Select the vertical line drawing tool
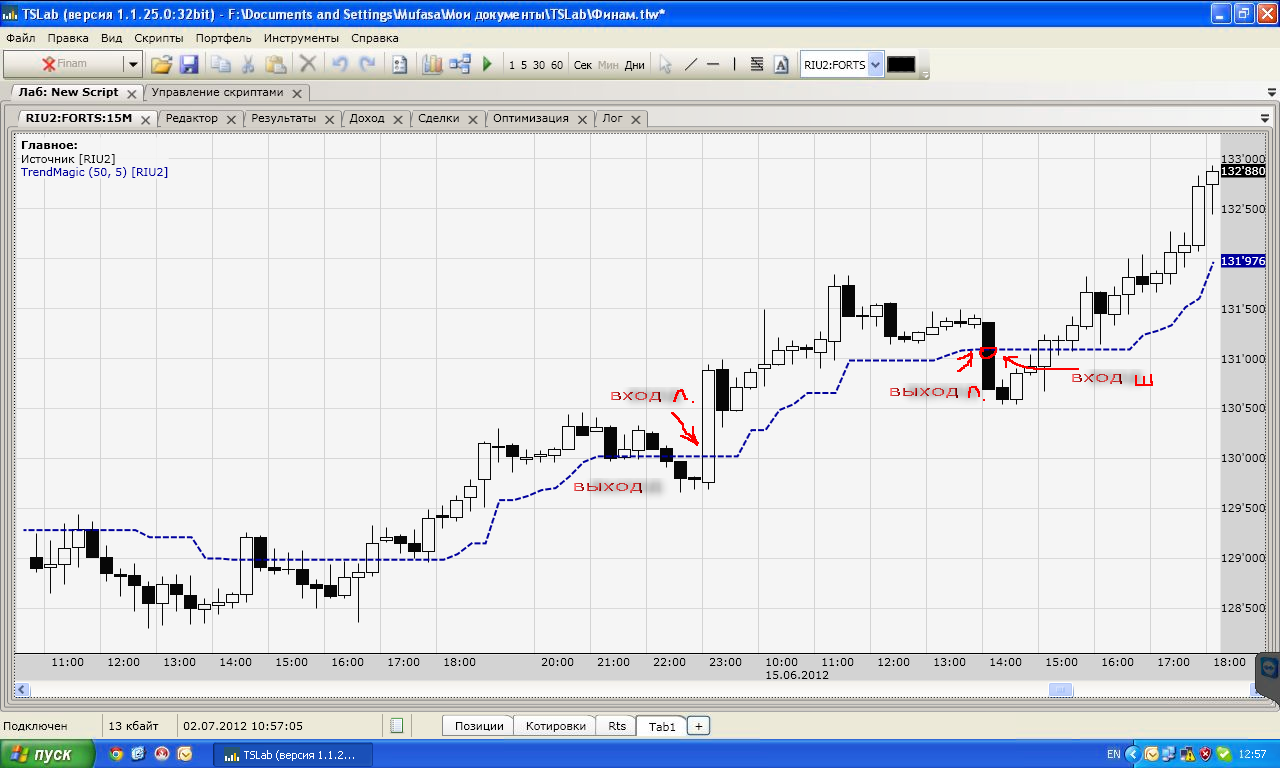This screenshot has height=768, width=1280. tap(734, 65)
